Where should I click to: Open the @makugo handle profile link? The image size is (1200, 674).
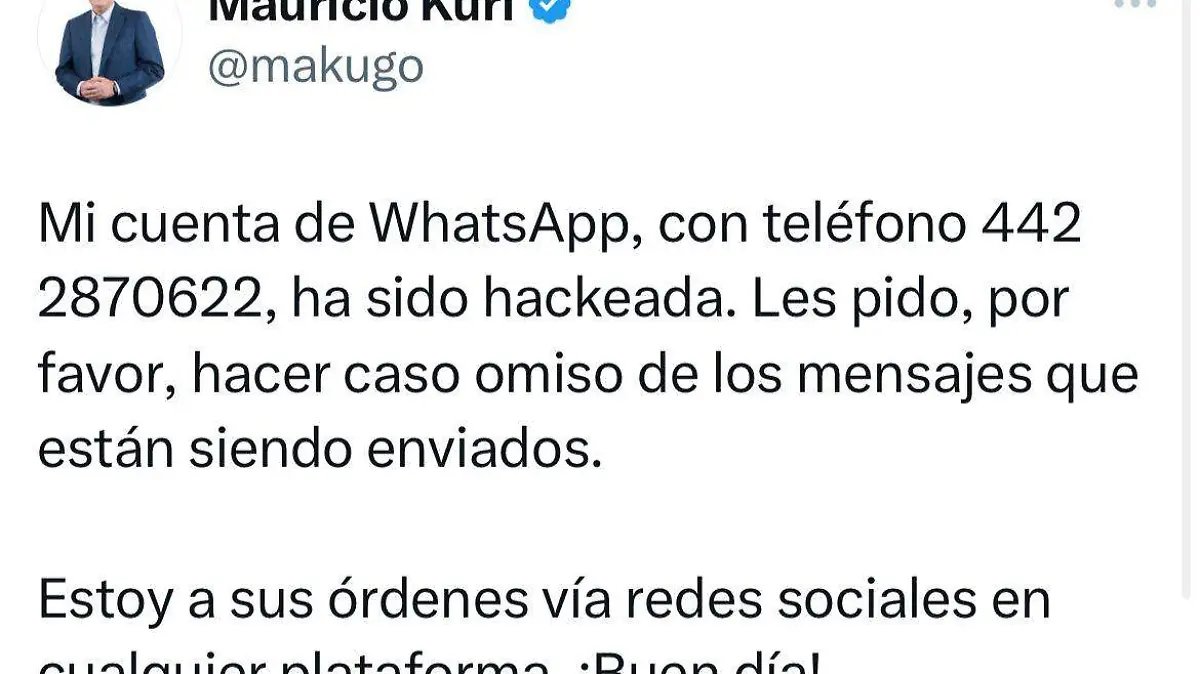point(316,67)
